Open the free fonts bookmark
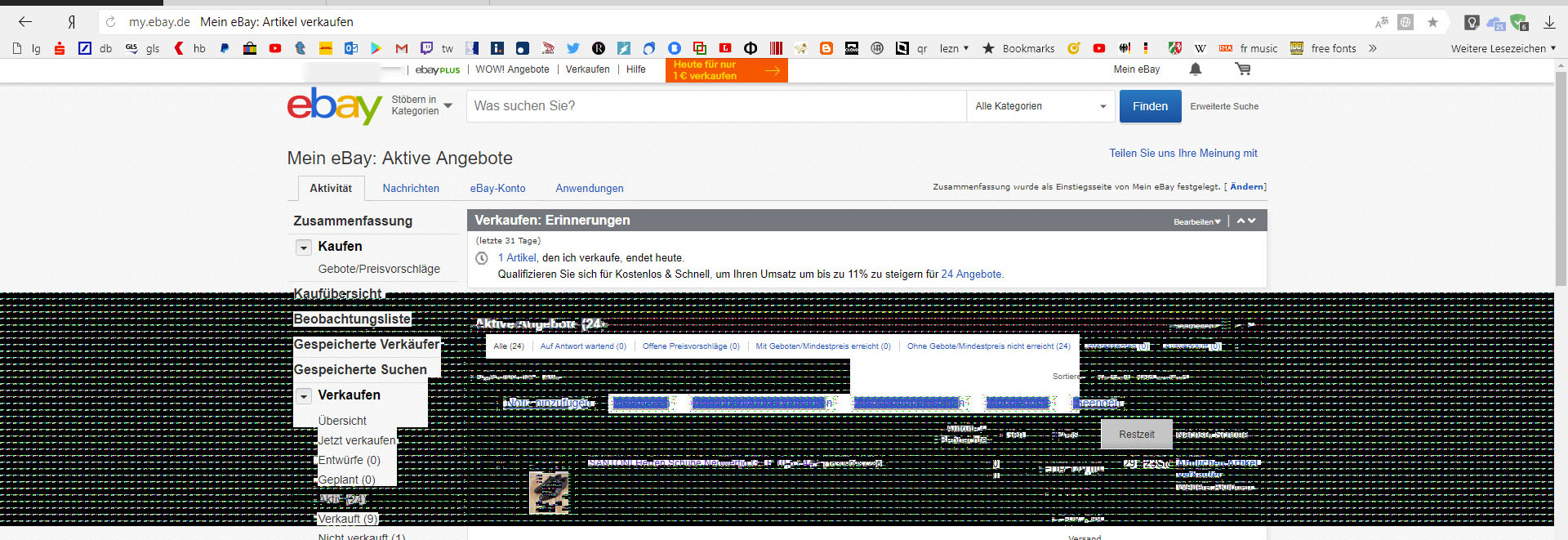Image resolution: width=1568 pixels, height=540 pixels. point(1323,48)
